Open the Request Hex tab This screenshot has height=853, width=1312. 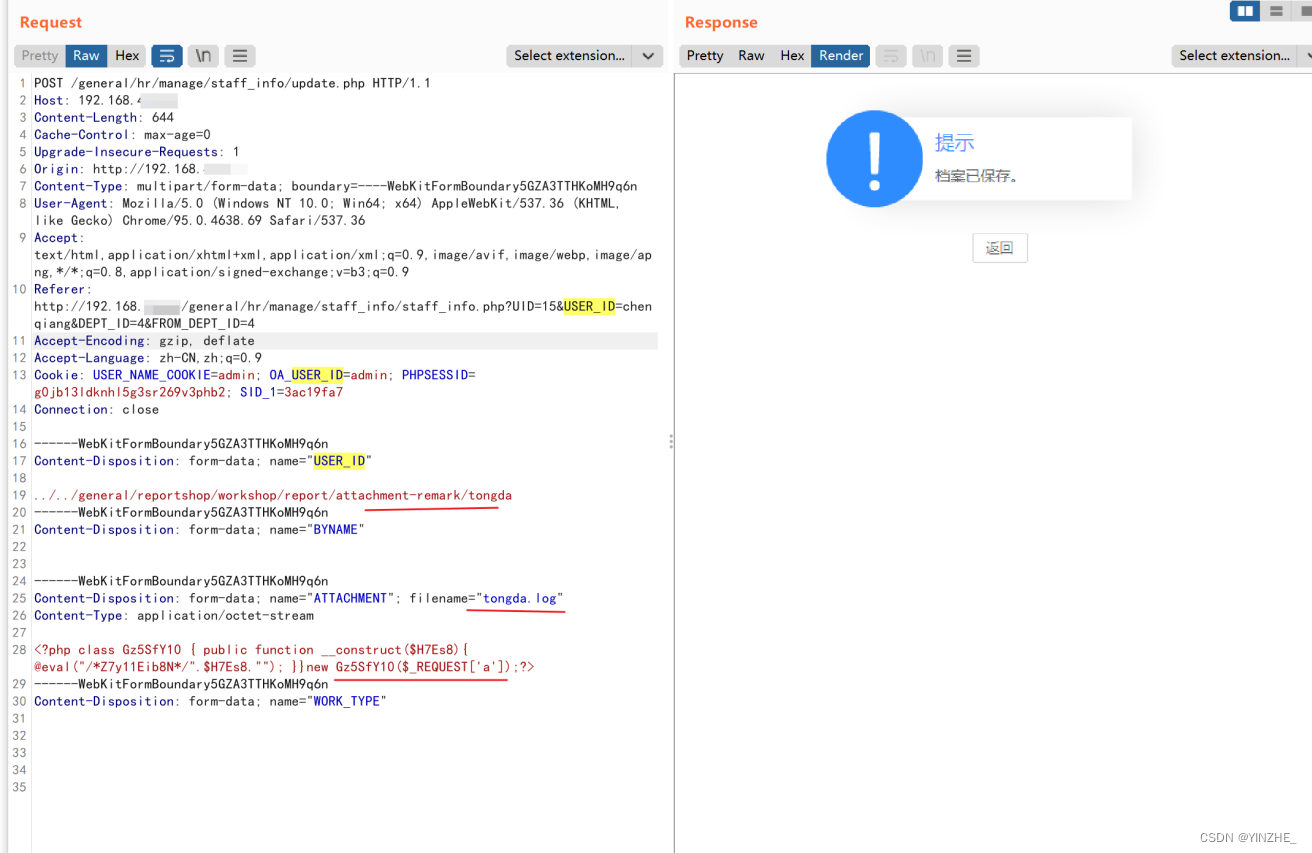click(x=127, y=56)
